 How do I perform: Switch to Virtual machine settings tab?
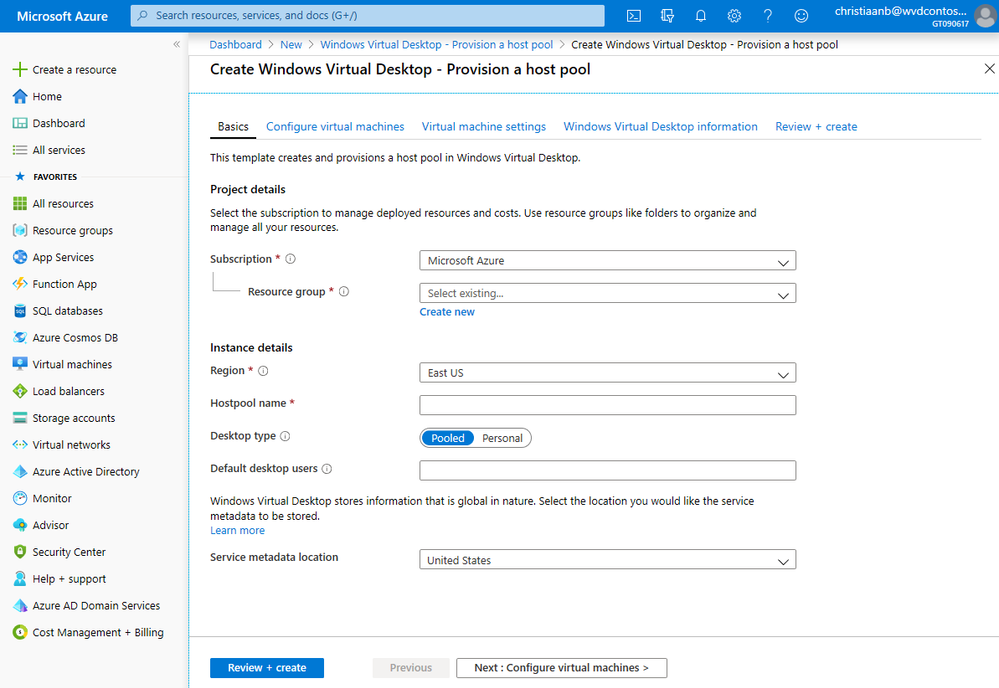pyautogui.click(x=484, y=126)
